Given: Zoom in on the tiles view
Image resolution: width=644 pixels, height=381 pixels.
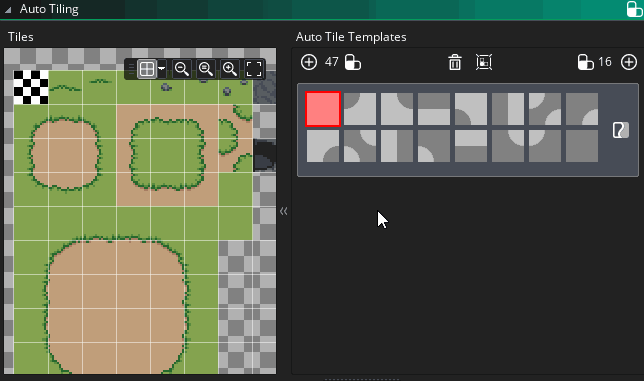Looking at the screenshot, I should tap(230, 69).
